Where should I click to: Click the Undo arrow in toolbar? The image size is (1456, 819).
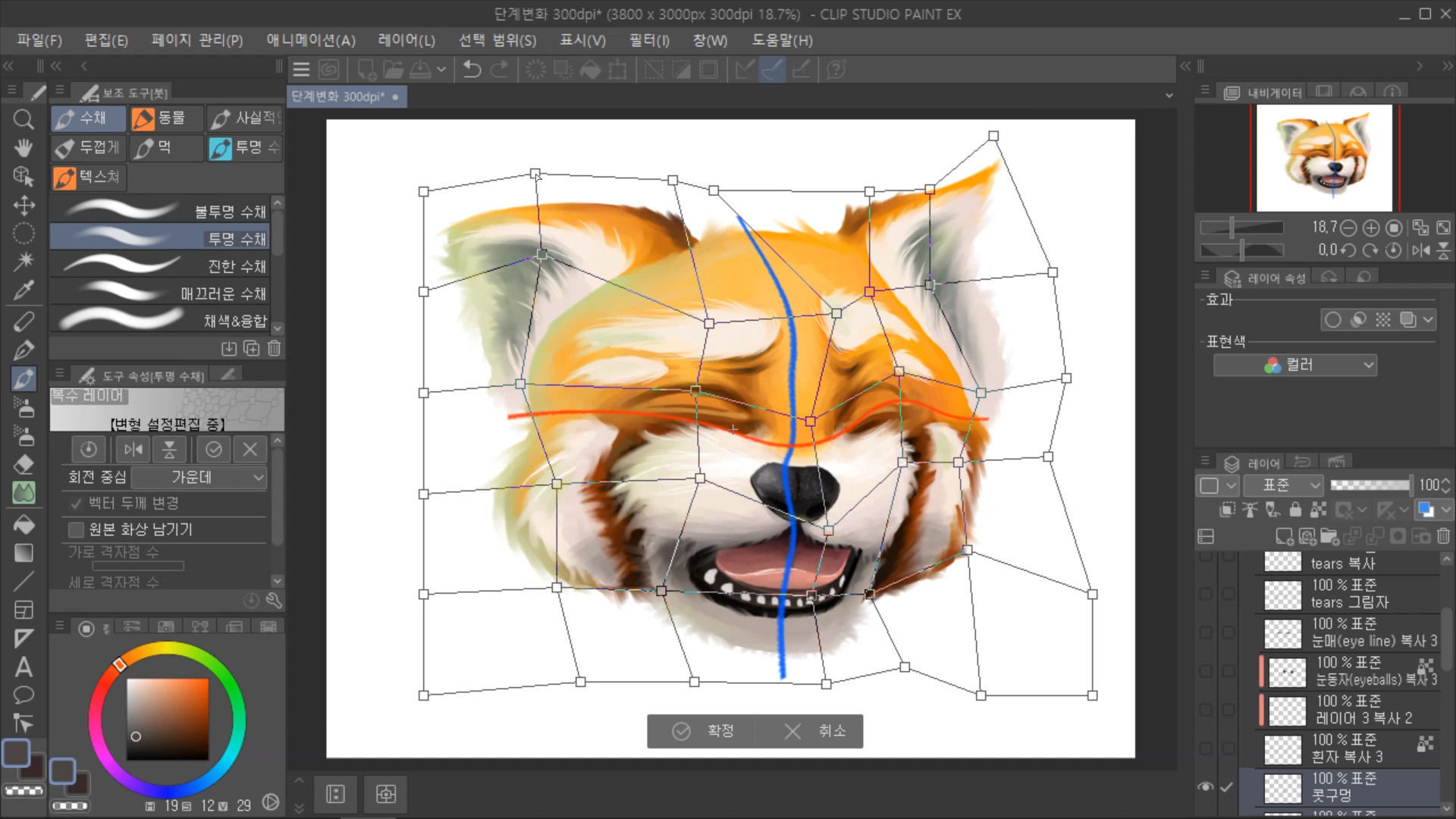472,70
